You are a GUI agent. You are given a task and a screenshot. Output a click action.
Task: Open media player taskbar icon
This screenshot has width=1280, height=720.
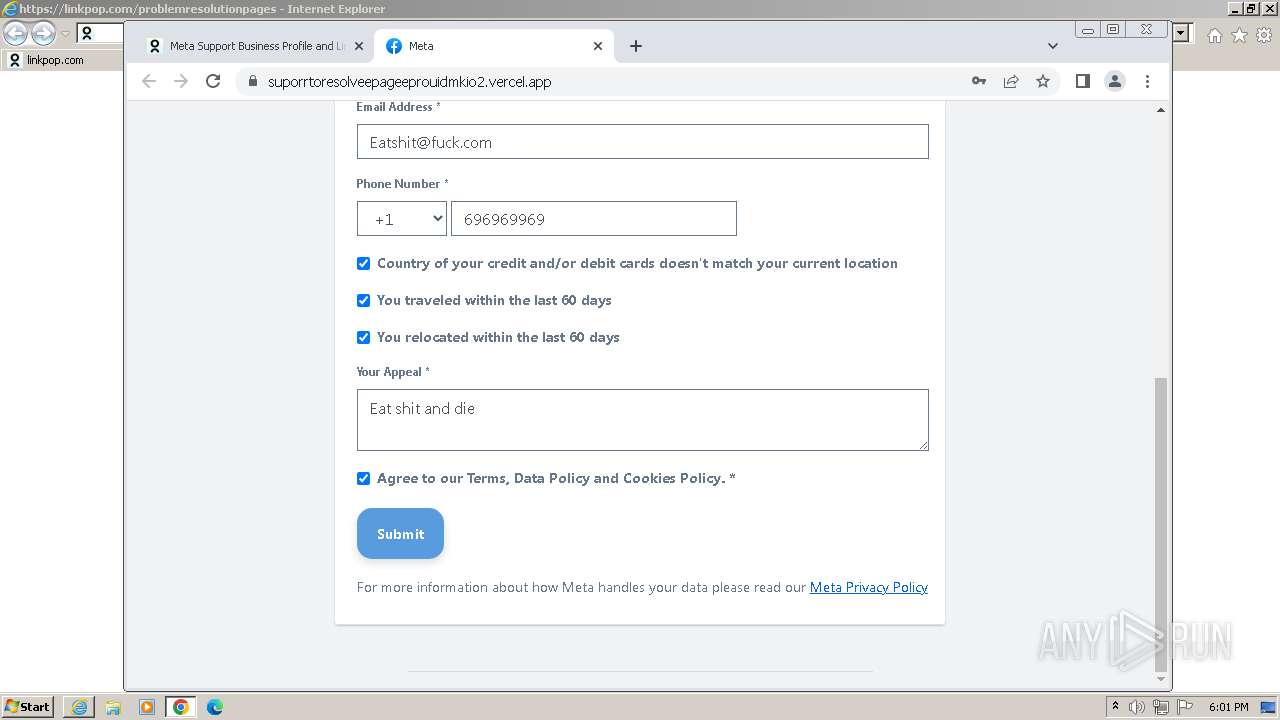(x=147, y=707)
